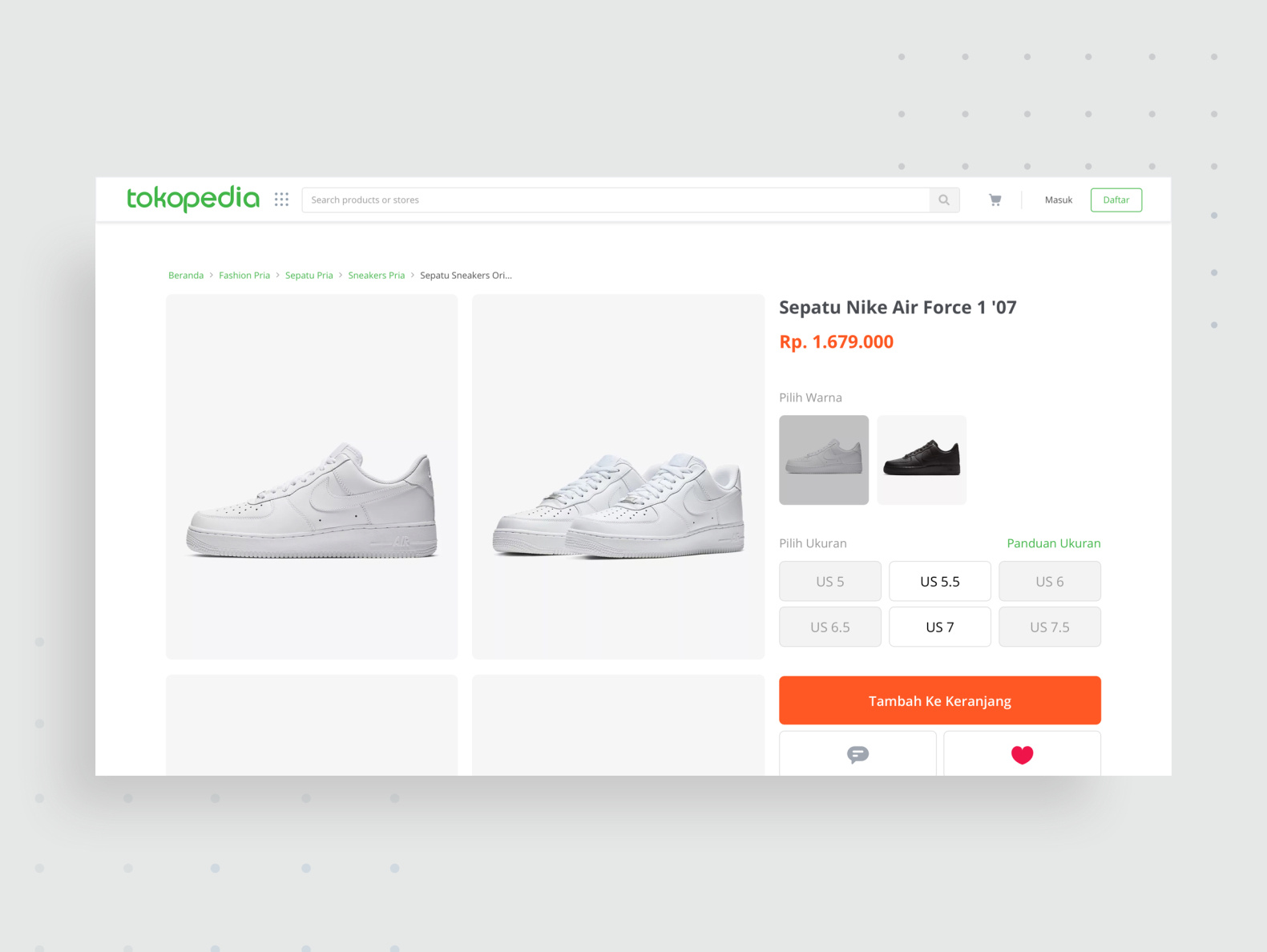Select the white shoe color swatch
1267x952 pixels.
pos(824,460)
